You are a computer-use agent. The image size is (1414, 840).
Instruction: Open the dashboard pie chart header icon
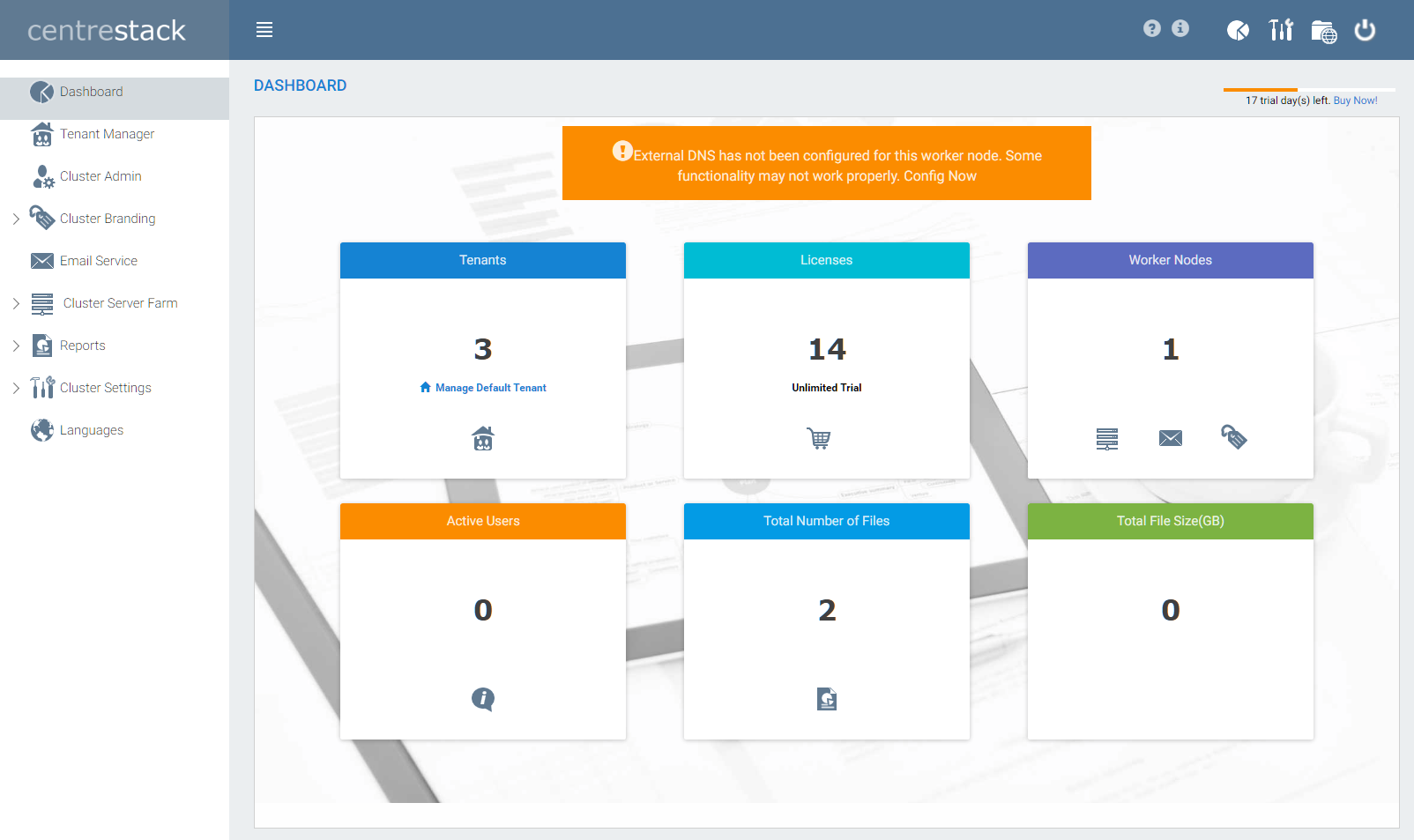point(1238,31)
